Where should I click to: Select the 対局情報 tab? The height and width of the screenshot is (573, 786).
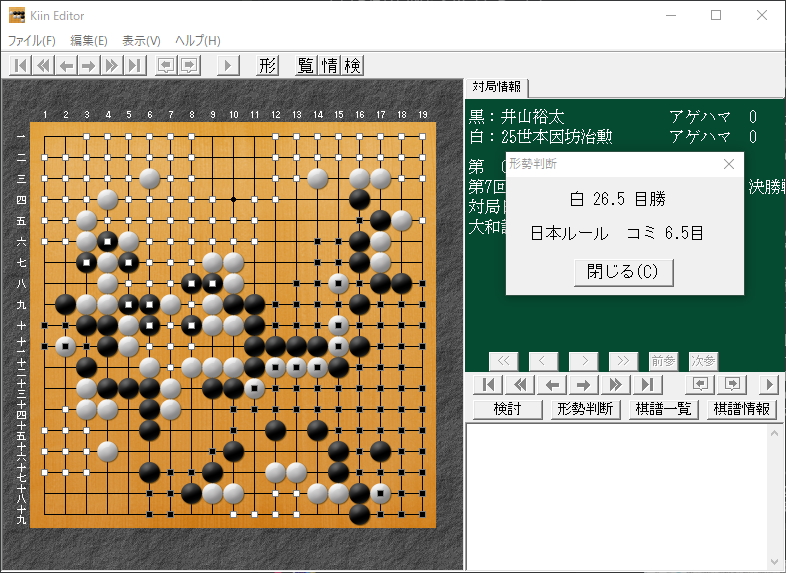(497, 87)
